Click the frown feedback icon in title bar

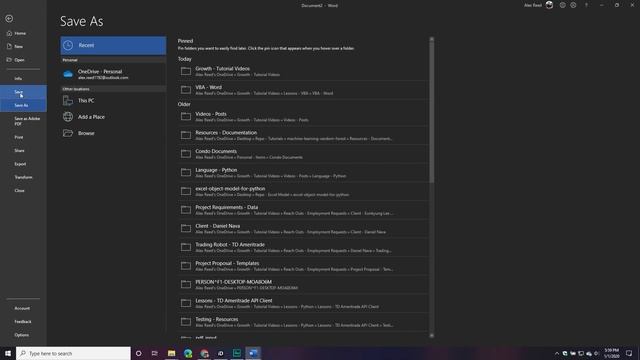point(573,5)
